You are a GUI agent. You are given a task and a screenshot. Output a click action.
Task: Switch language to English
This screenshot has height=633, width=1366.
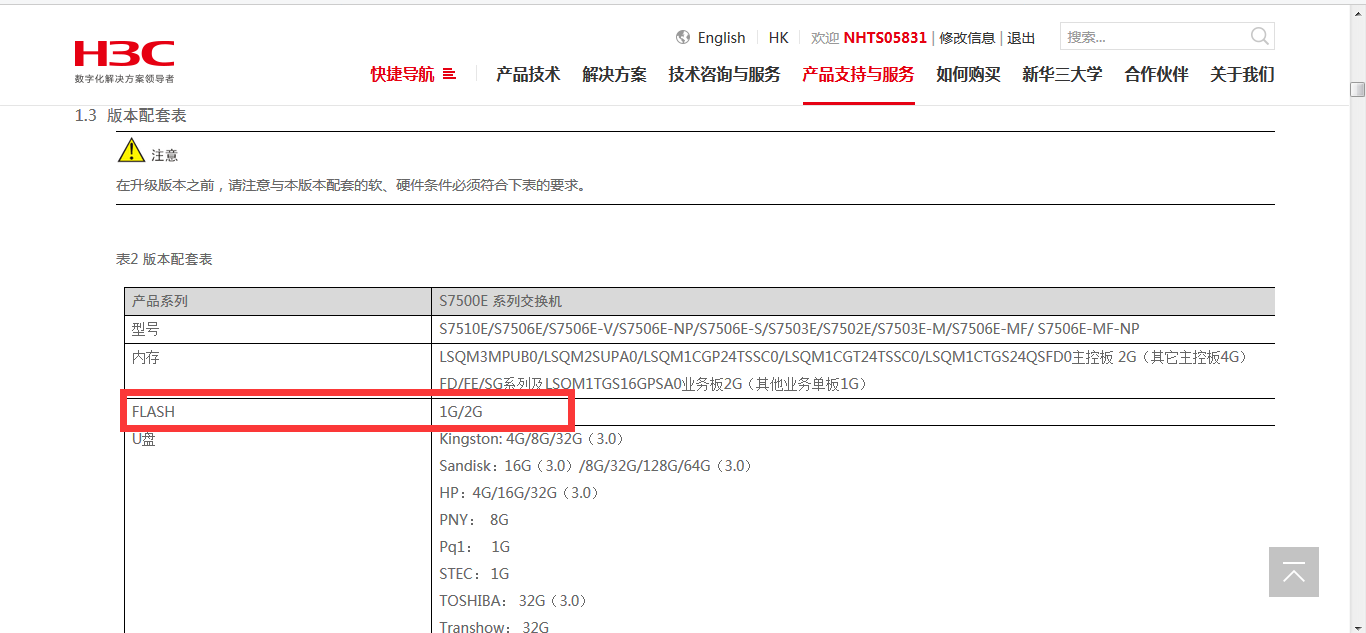coord(721,37)
